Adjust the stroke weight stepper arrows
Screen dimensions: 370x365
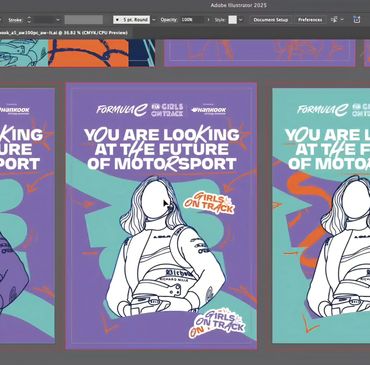(29, 20)
